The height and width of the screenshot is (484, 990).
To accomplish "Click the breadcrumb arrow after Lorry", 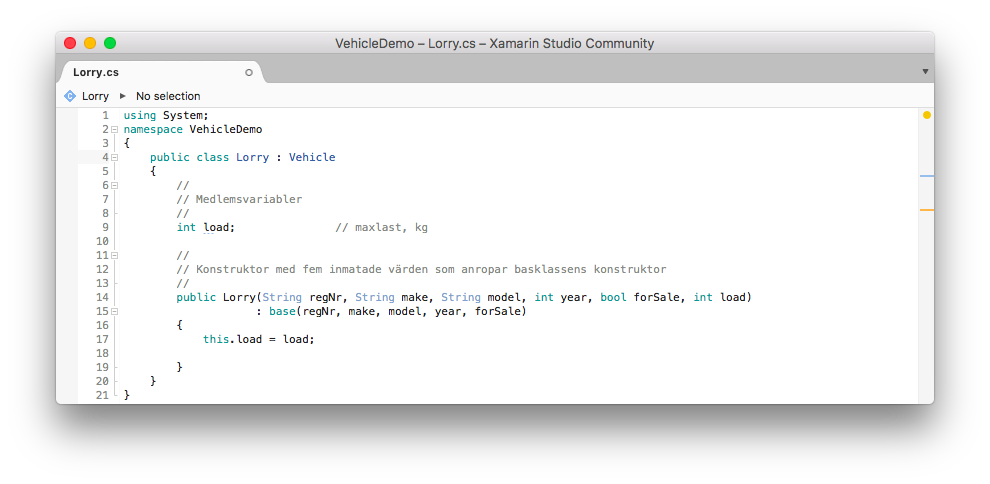I will (122, 96).
